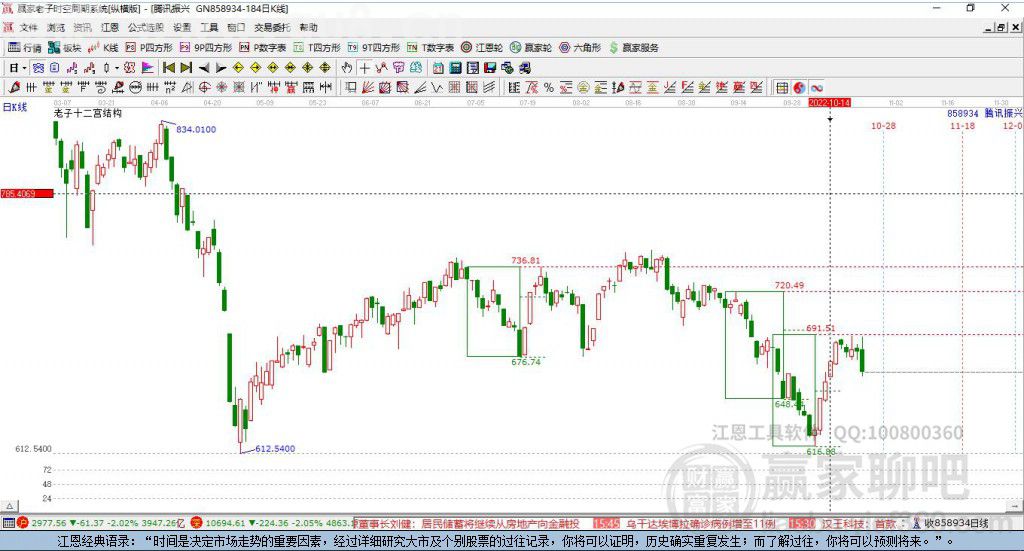The image size is (1024, 551).
Task: Toggle the highlighted blue icon beside 日 dropdown
Action: pos(39,68)
